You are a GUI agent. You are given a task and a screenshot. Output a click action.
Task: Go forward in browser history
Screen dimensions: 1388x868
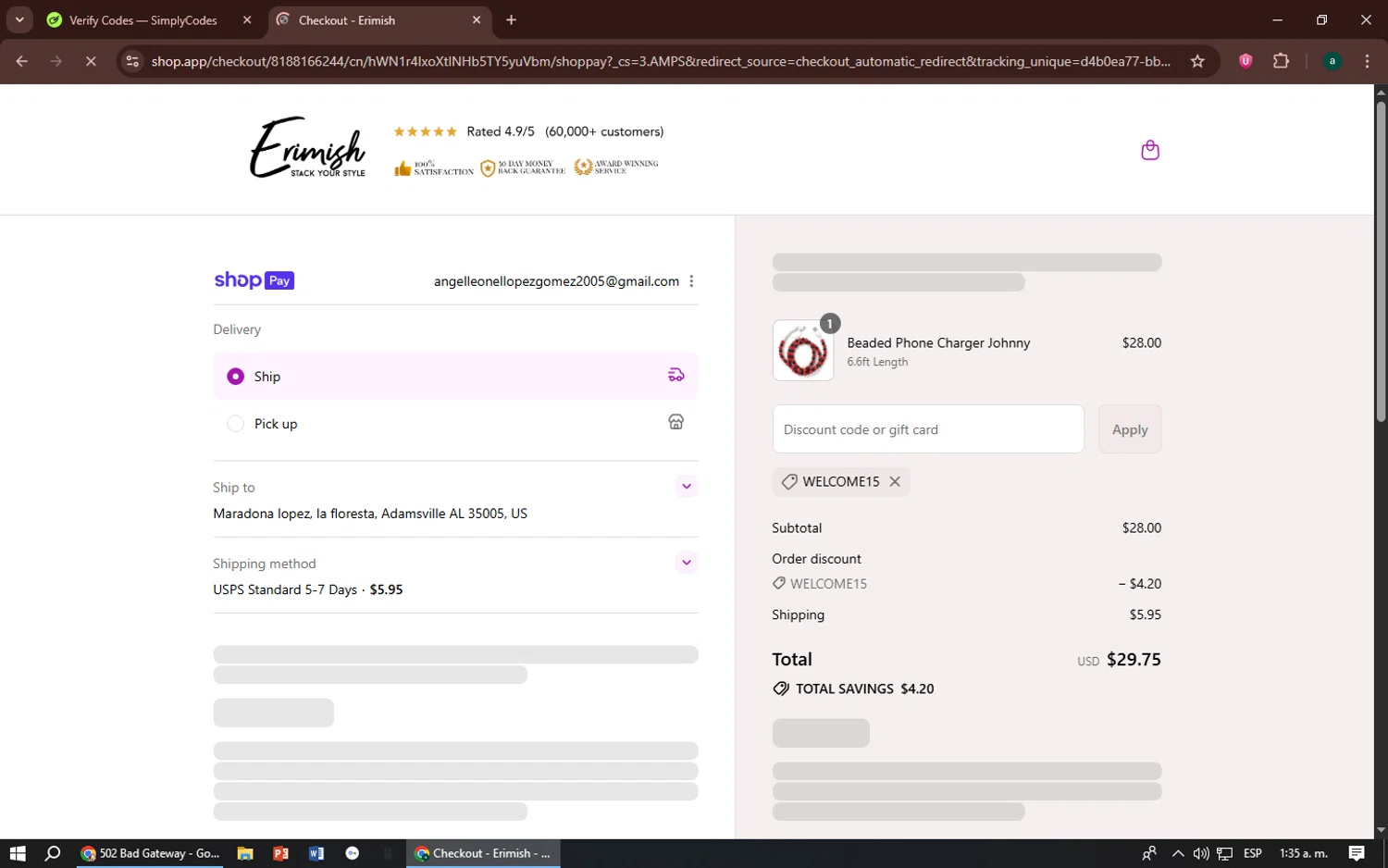pyautogui.click(x=56, y=61)
